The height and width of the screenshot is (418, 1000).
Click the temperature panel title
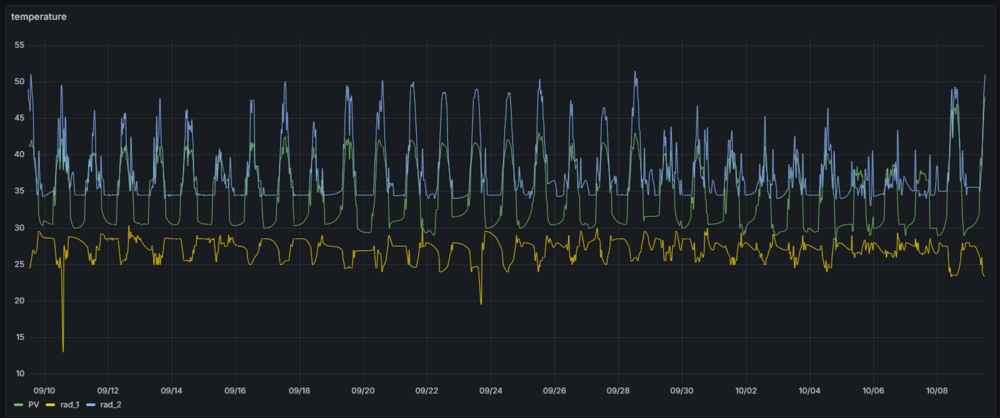point(38,16)
